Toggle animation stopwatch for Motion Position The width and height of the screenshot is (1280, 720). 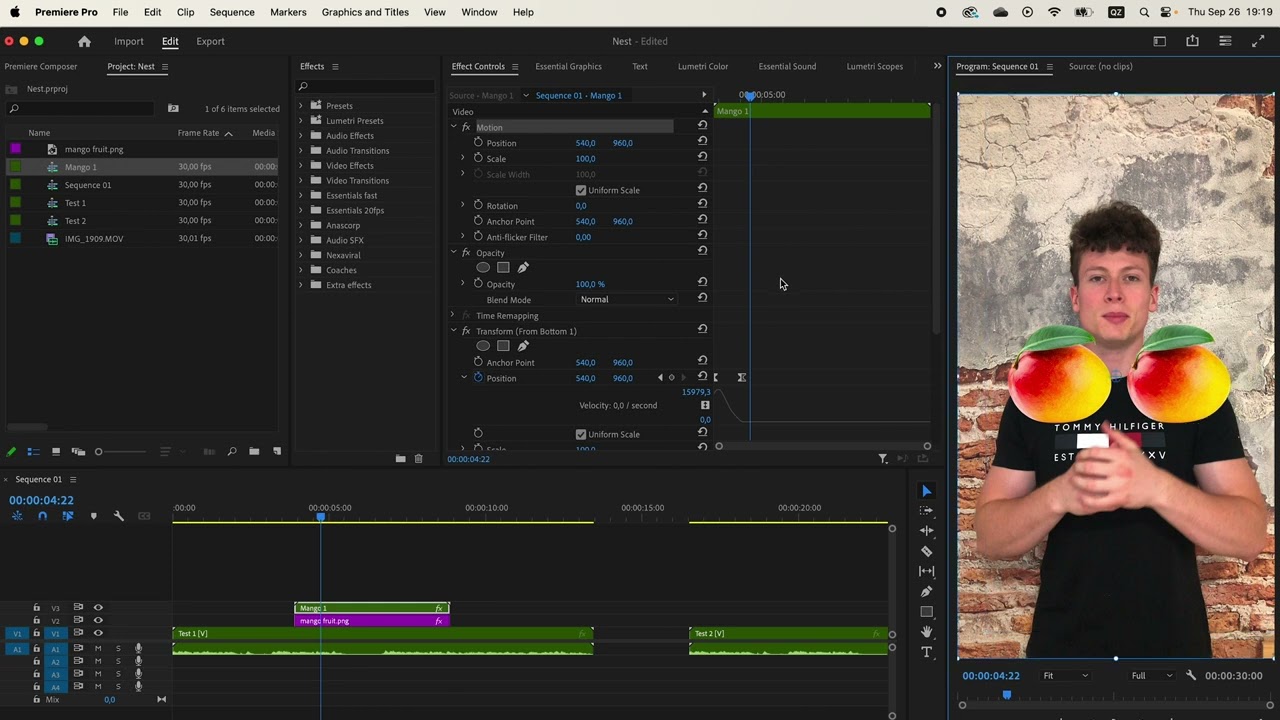[x=478, y=142]
